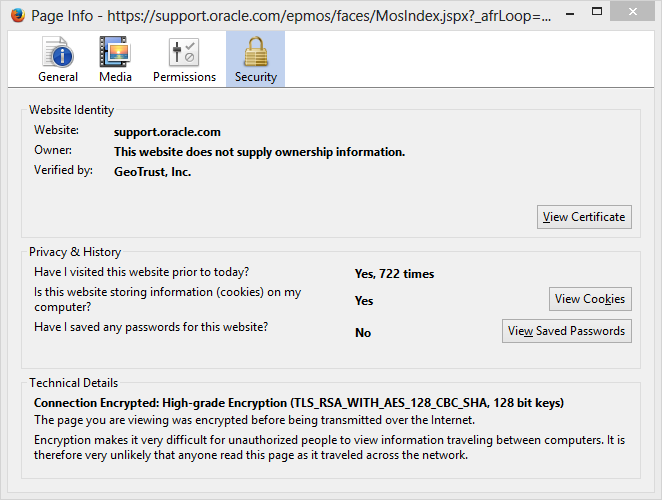Click the View Cookies button
Viewport: 662px width, 500px height.
click(590, 299)
